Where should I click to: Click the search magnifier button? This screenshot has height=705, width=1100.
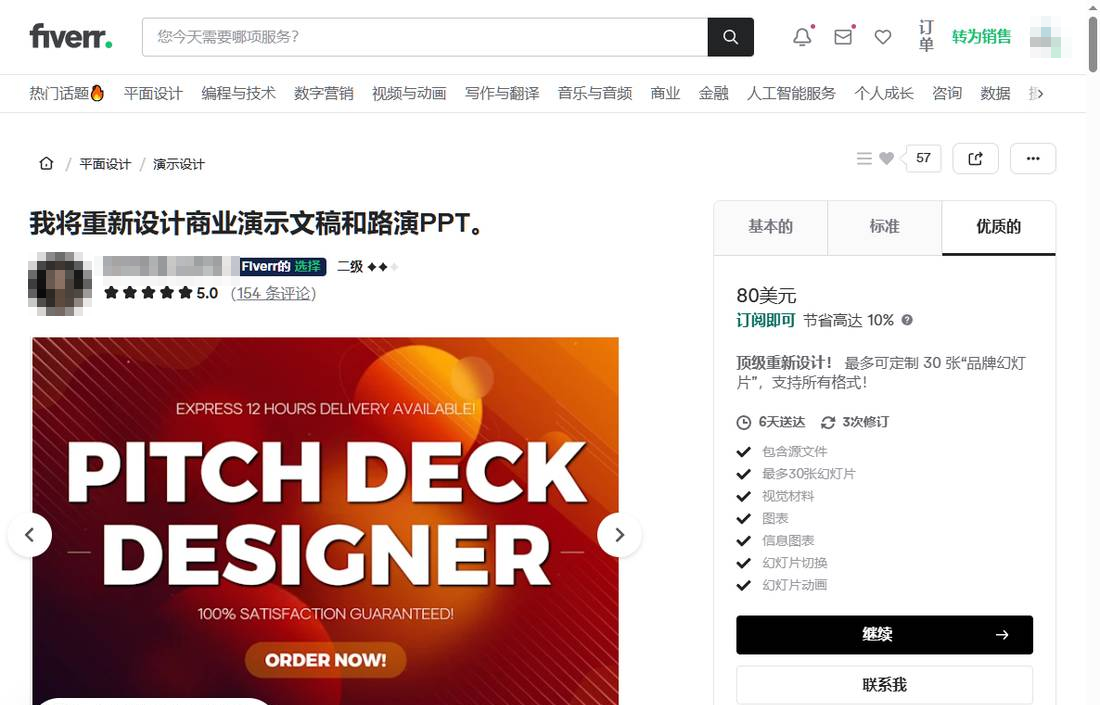pyautogui.click(x=730, y=37)
